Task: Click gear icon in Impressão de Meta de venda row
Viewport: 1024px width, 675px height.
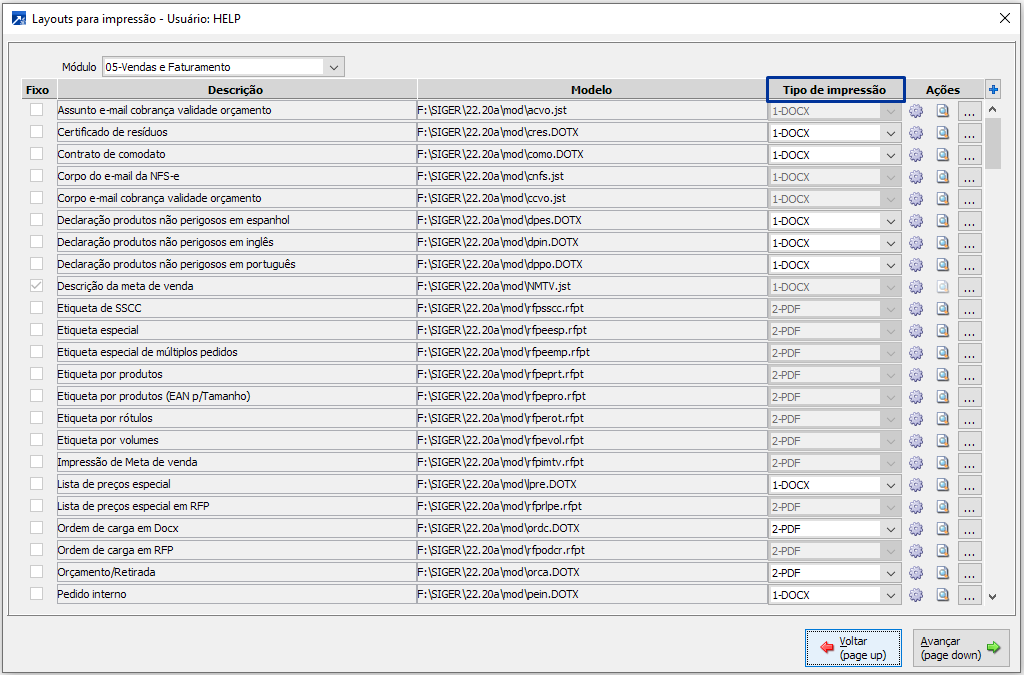Action: pos(916,463)
